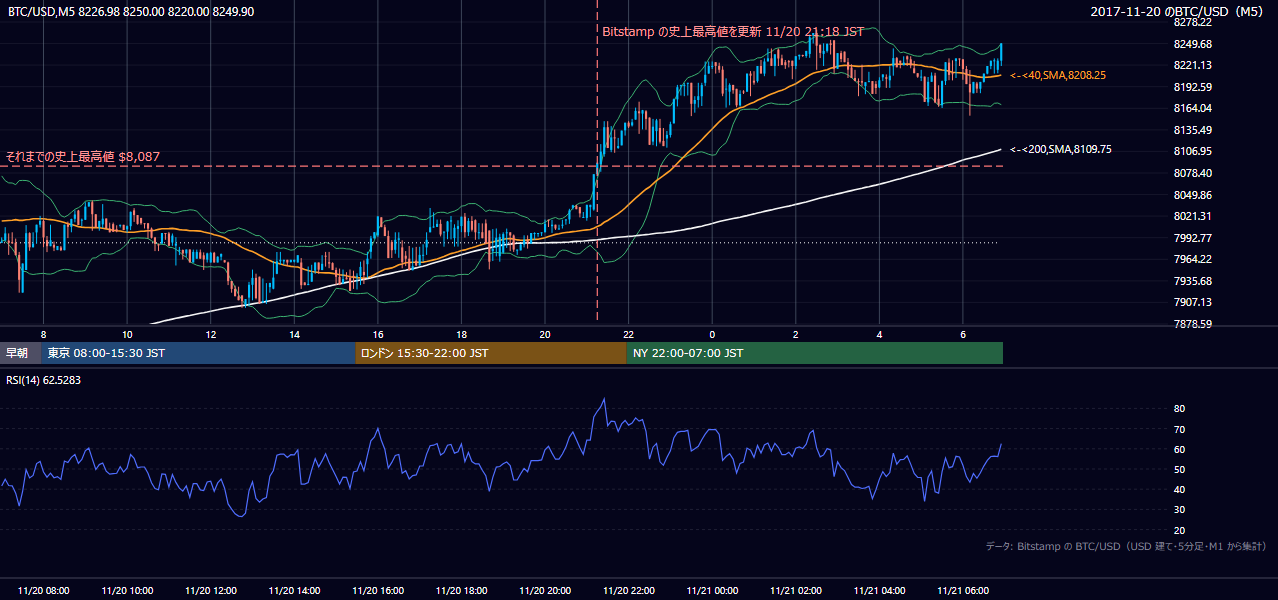This screenshot has width=1278, height=600.
Task: Click the データ: Bitstamp source note
Action: coord(1126,546)
